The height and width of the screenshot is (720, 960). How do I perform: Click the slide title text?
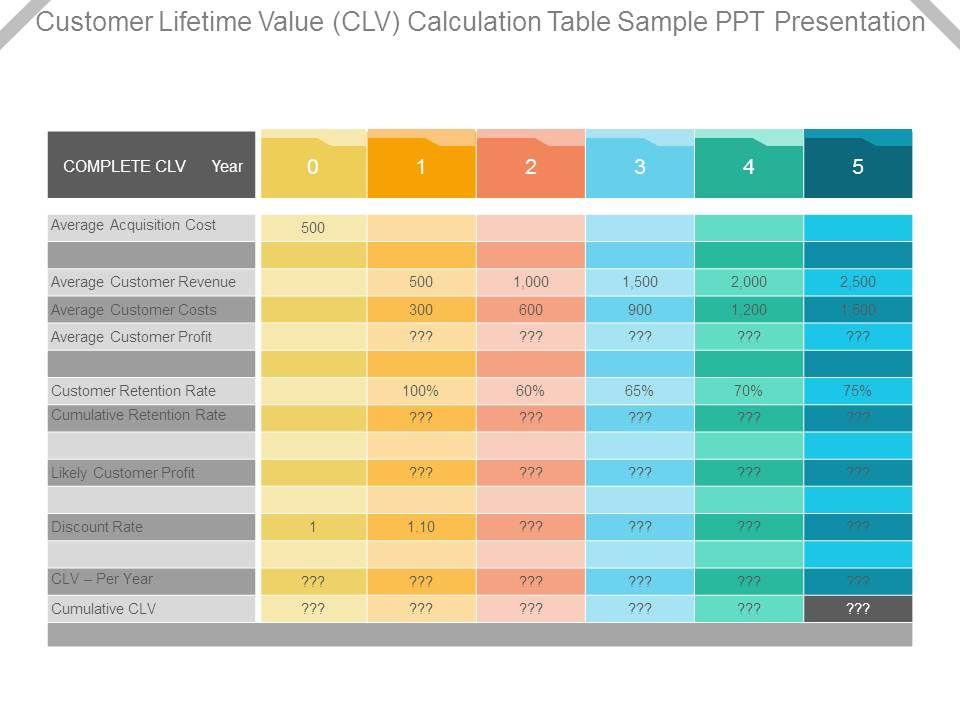pyautogui.click(x=480, y=23)
